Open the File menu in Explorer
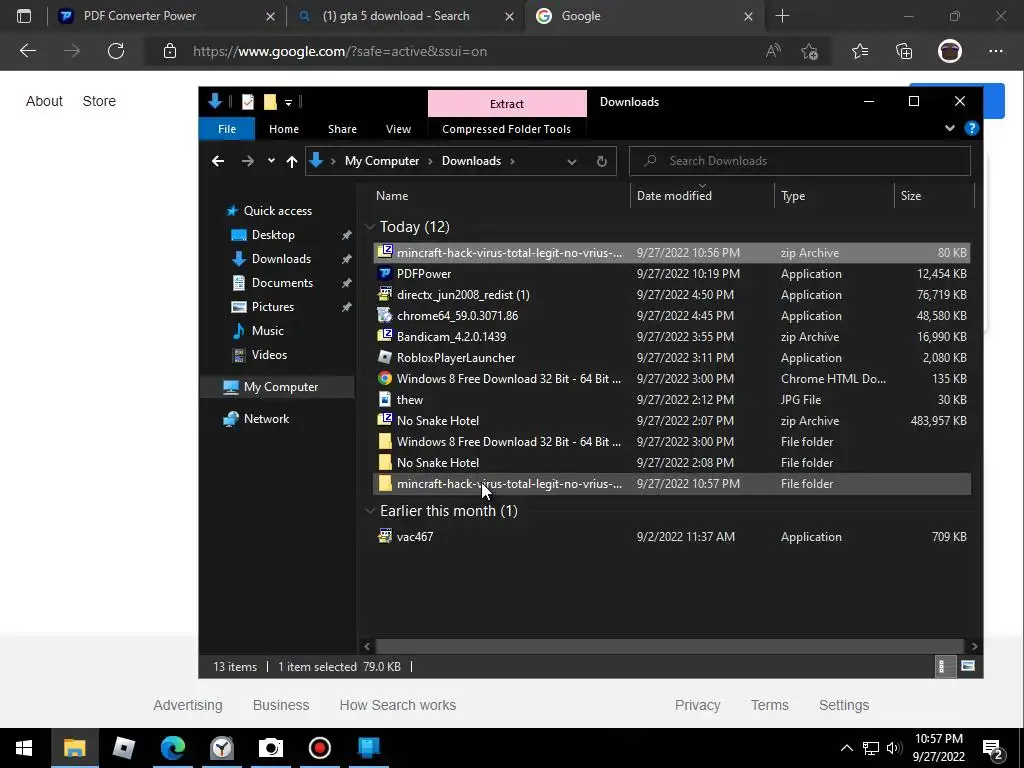The height and width of the screenshot is (768, 1024). (x=227, y=129)
